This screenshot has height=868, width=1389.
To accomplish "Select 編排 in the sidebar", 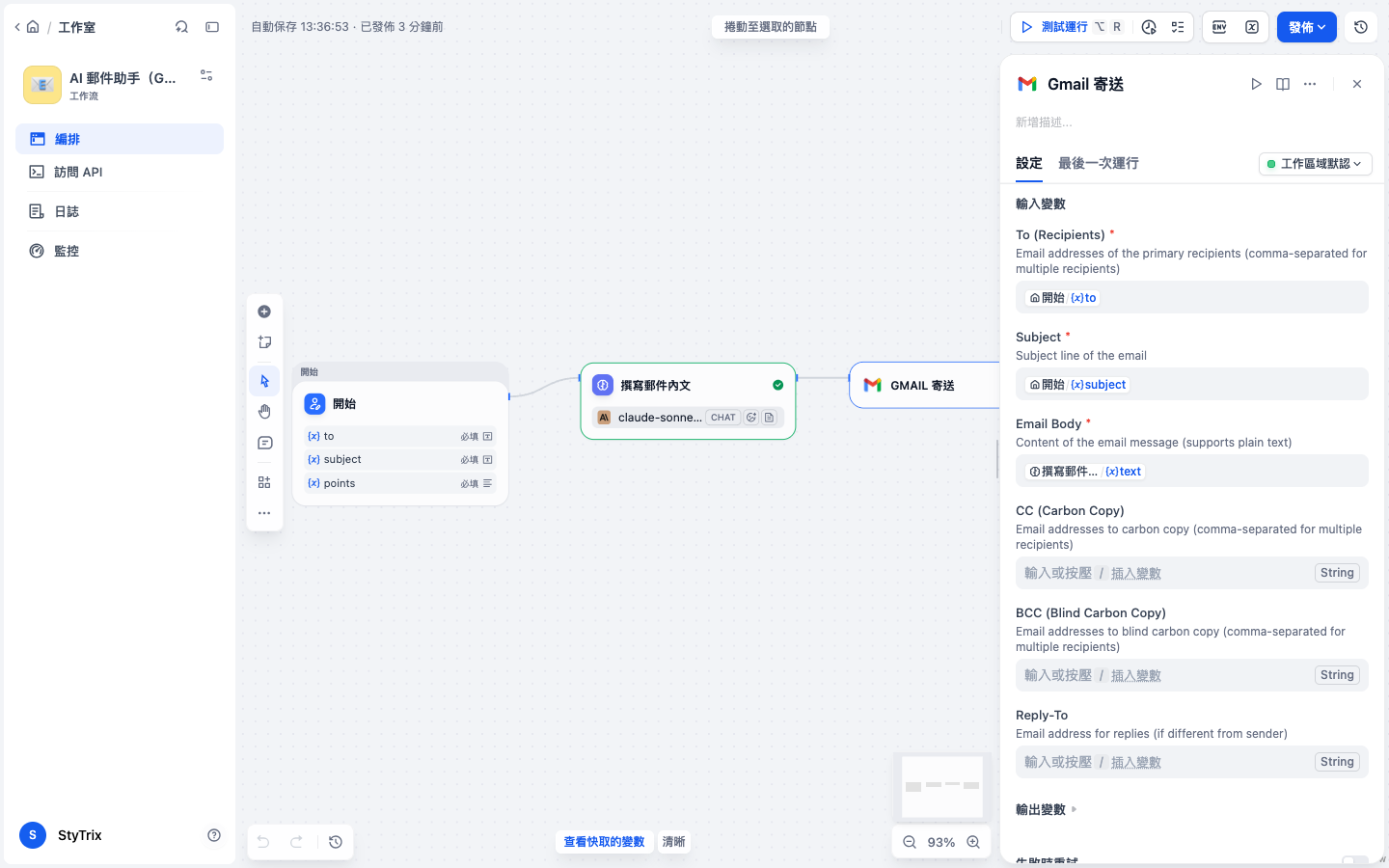I will [x=120, y=139].
